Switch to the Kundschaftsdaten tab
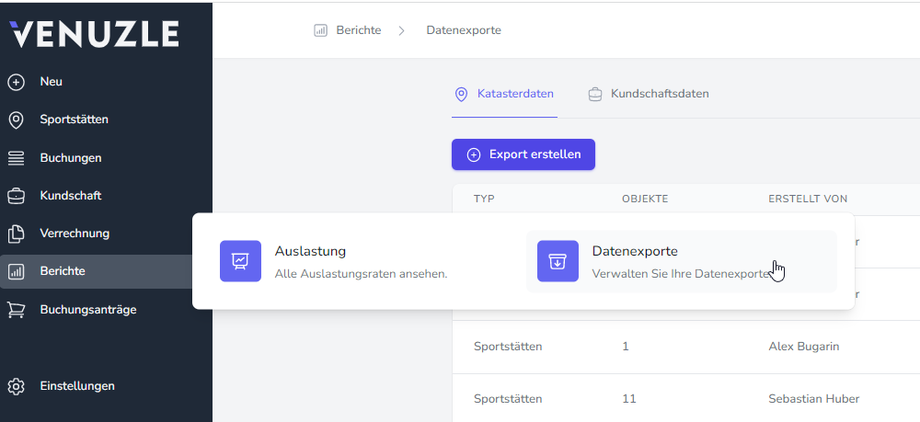Image resolution: width=920 pixels, height=422 pixels. pos(648,94)
